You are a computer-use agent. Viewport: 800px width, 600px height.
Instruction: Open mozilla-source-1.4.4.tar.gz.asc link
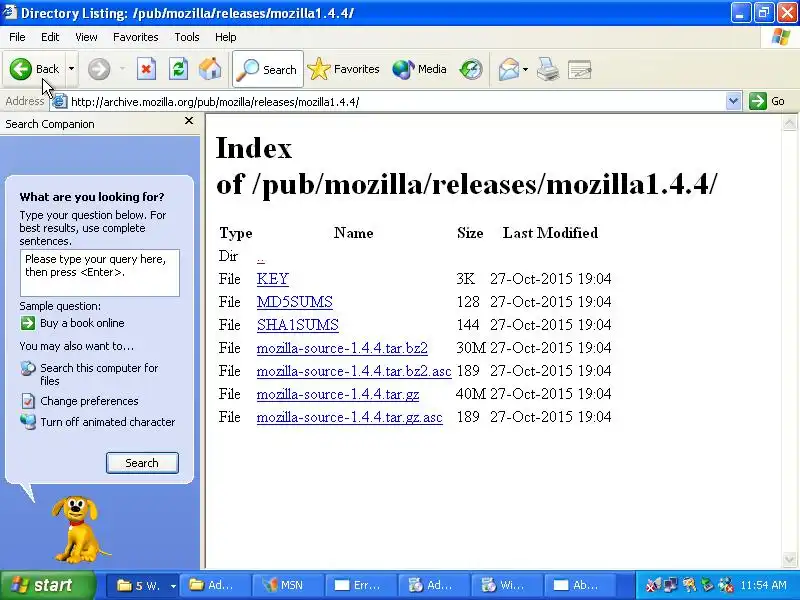(x=349, y=417)
